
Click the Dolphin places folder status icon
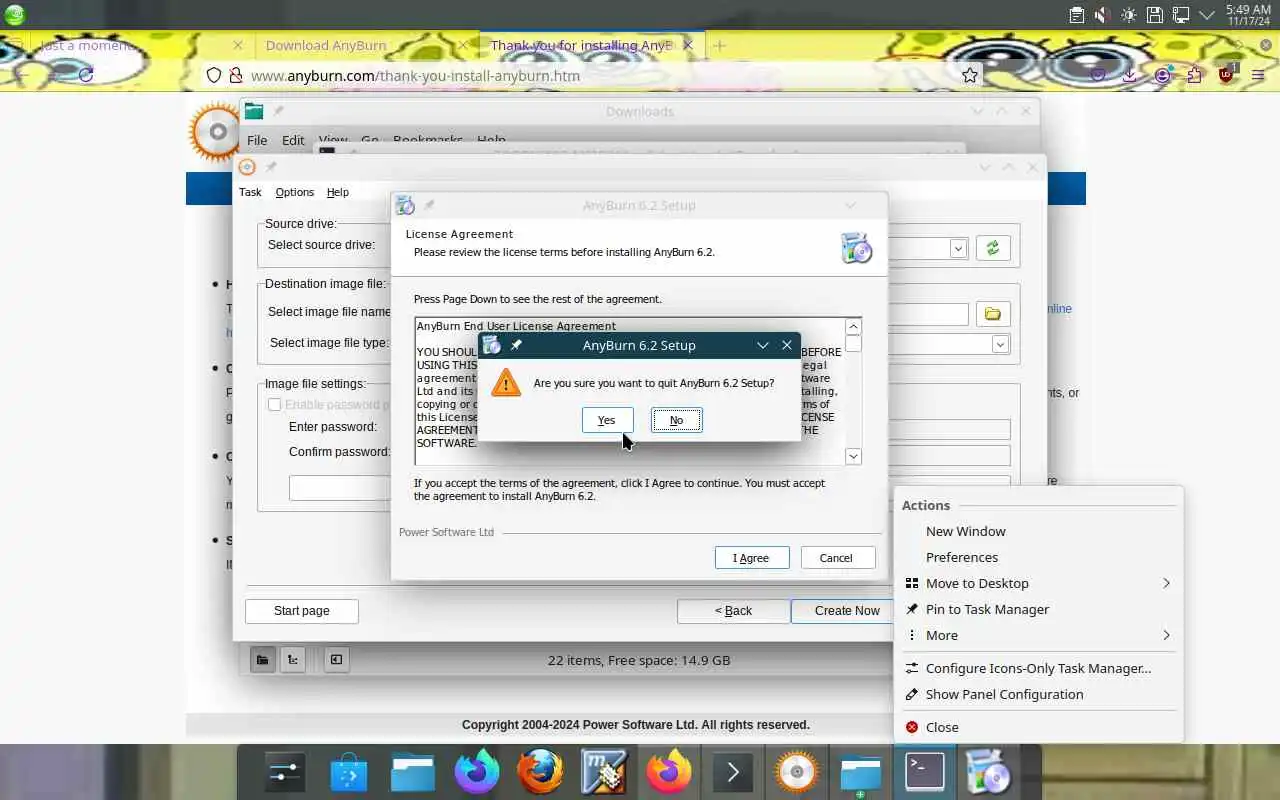click(262, 659)
